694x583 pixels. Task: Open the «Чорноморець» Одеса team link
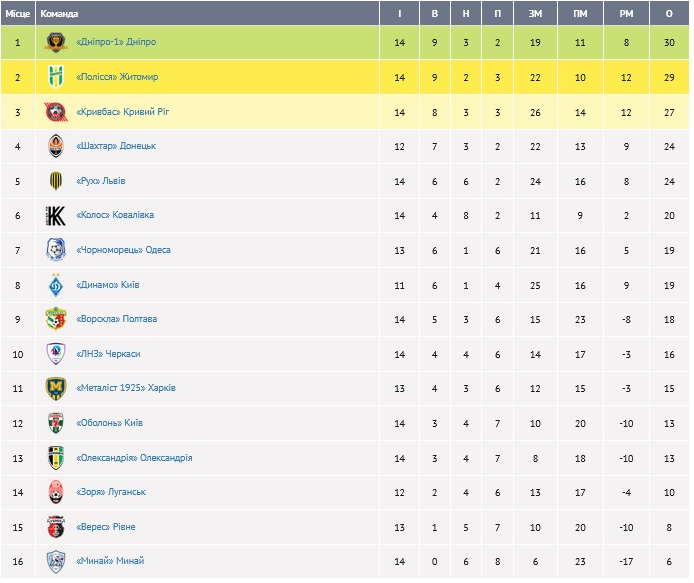coord(123,250)
